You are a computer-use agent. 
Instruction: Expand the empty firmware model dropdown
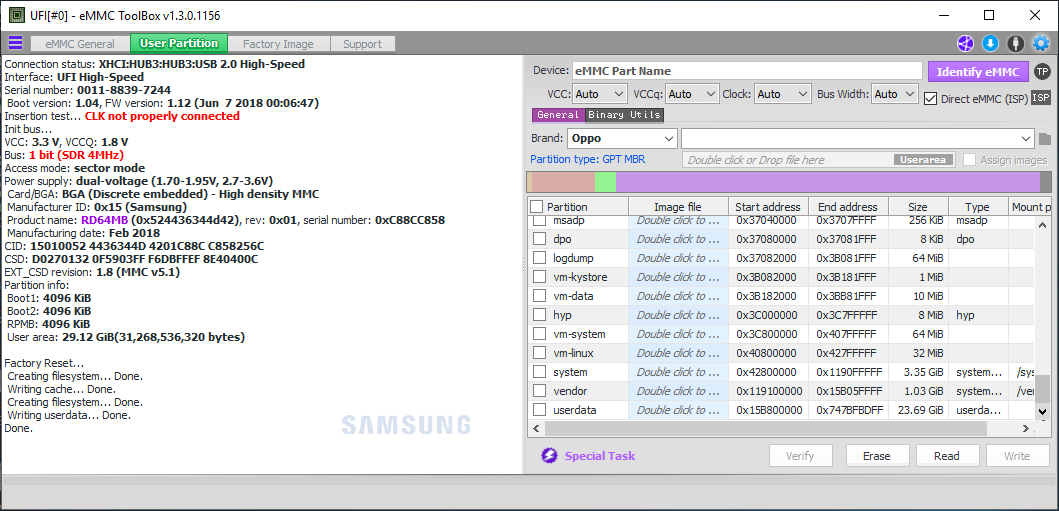coord(858,138)
